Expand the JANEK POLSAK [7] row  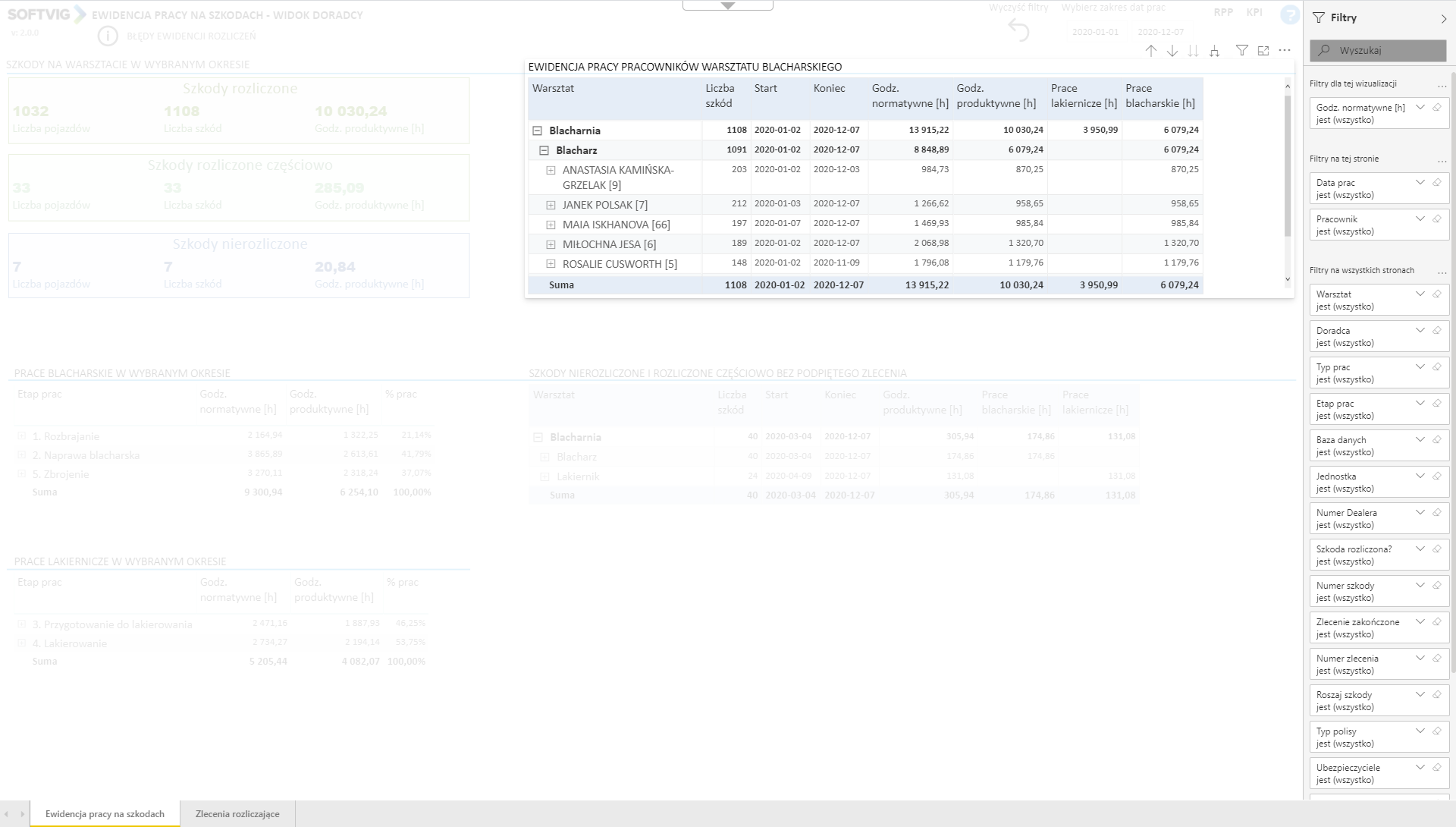tap(551, 205)
